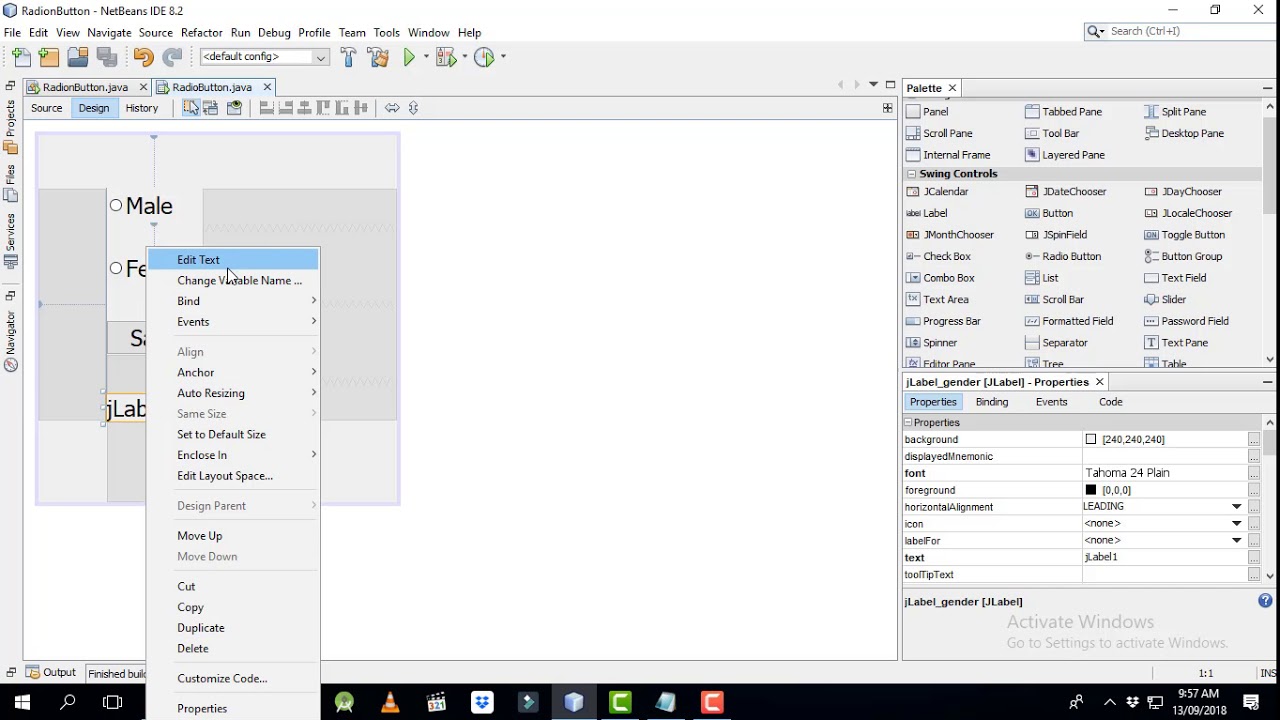The image size is (1280, 720).
Task: Click the Redo toolbar icon
Action: tap(172, 57)
